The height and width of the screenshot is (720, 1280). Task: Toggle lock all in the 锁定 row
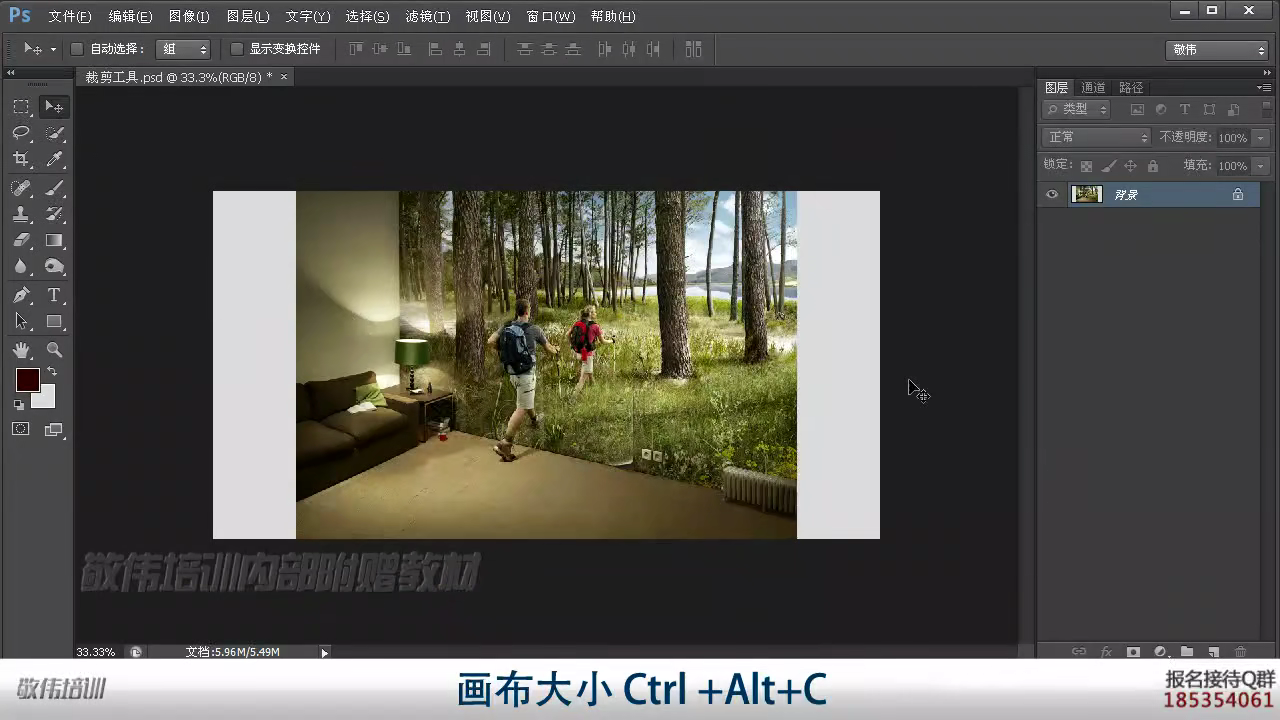(1152, 166)
